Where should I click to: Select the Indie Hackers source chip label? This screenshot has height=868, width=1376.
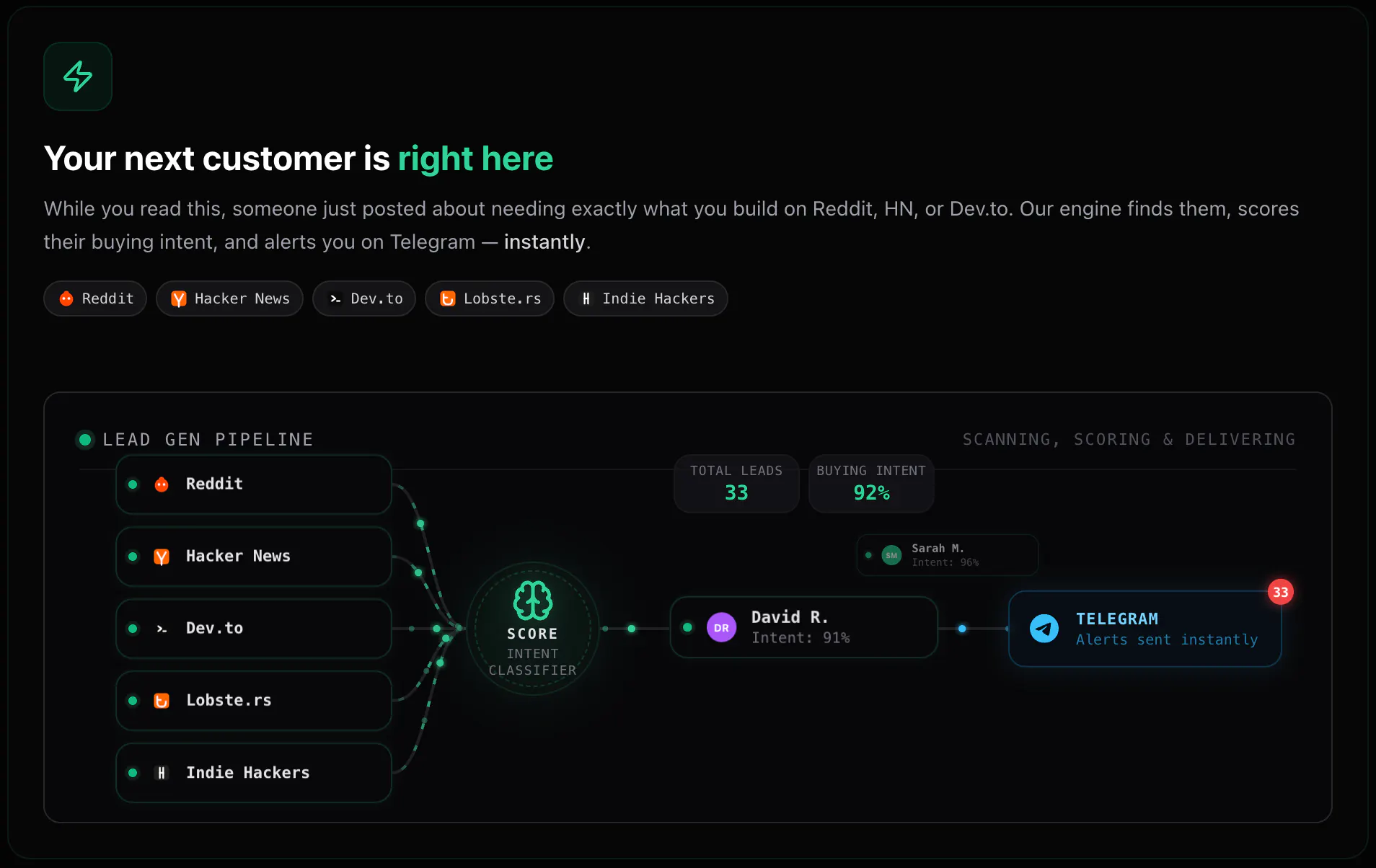tap(658, 298)
